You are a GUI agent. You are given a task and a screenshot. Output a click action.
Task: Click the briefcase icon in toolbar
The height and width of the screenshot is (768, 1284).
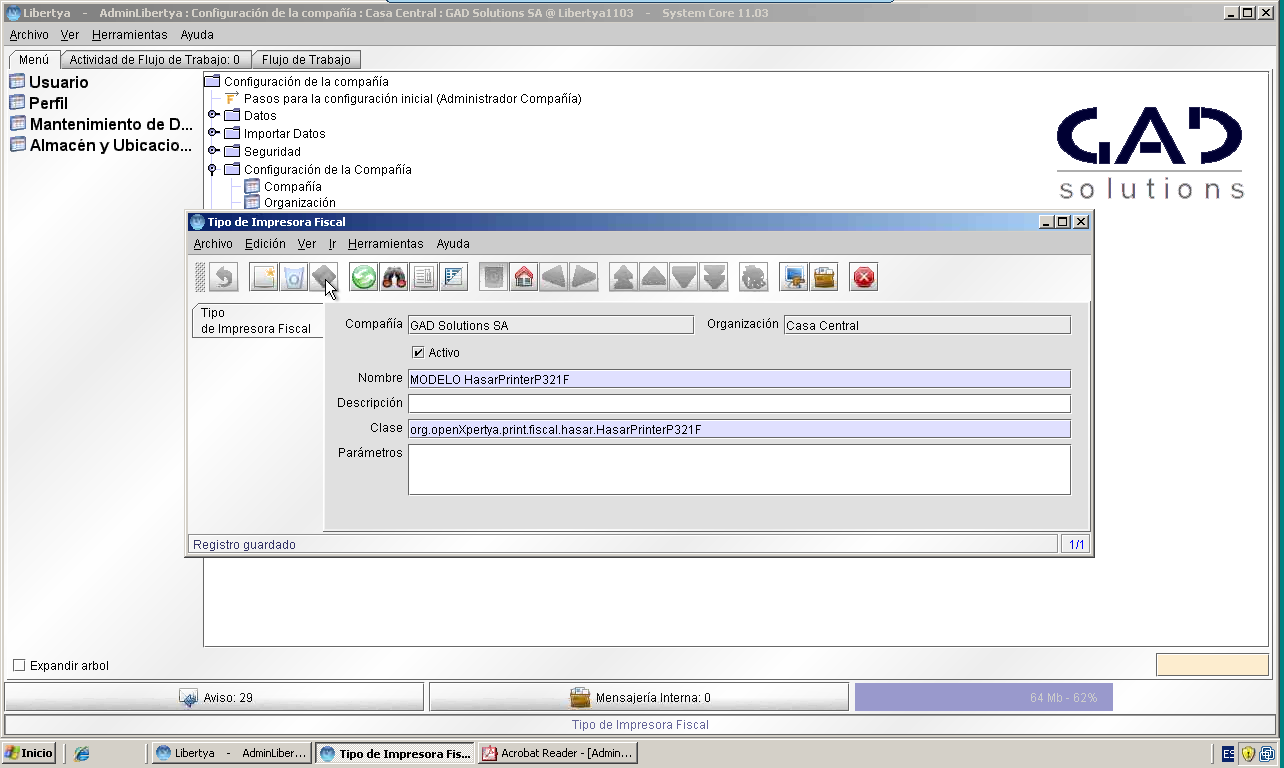point(824,277)
